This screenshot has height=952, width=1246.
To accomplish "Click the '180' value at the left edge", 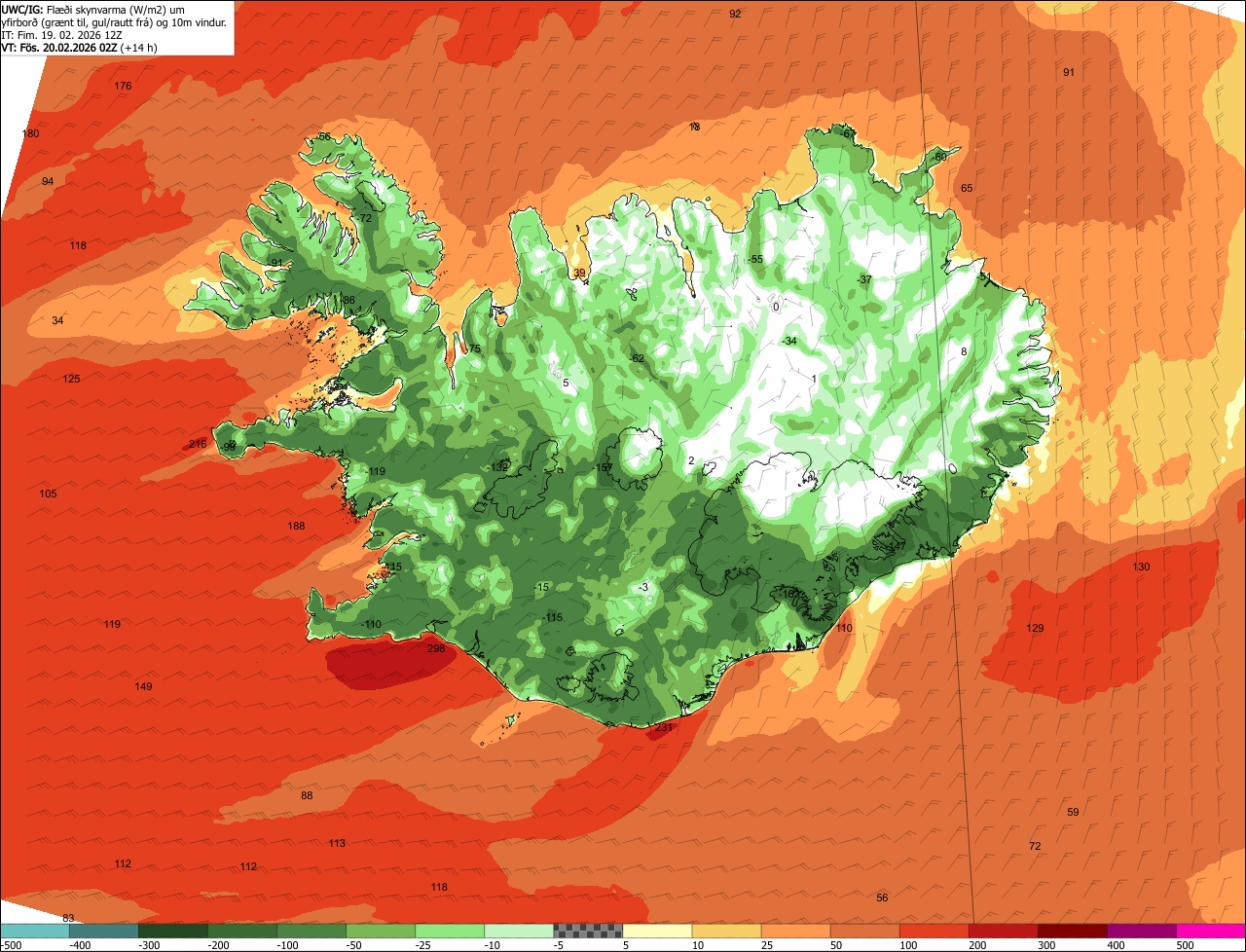I will point(31,133).
